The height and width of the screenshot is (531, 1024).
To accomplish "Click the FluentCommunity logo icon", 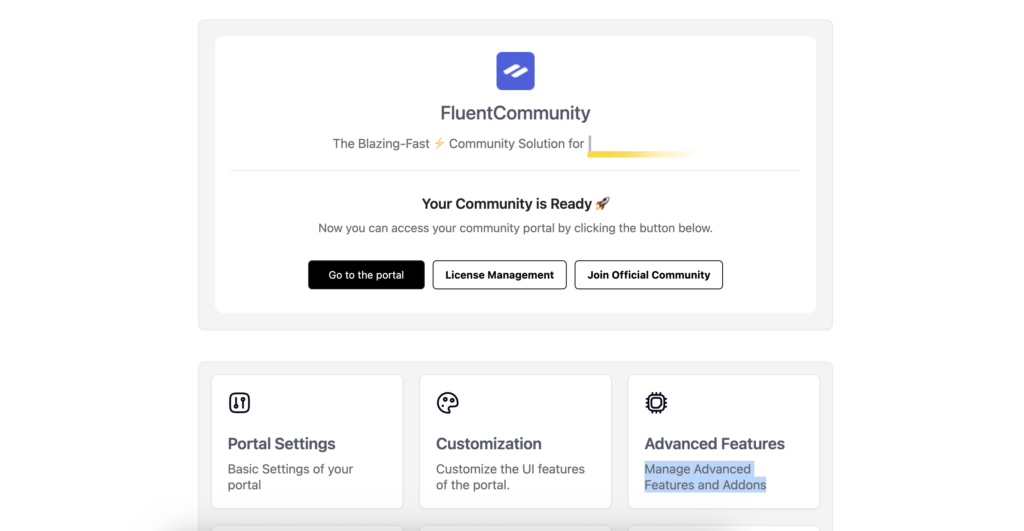I will (515, 71).
